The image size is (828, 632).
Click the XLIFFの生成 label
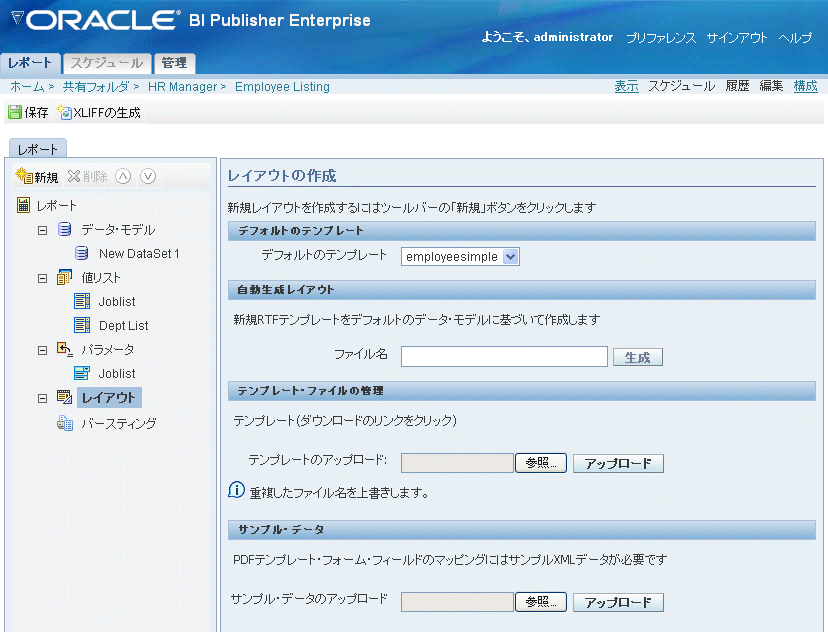(x=107, y=112)
